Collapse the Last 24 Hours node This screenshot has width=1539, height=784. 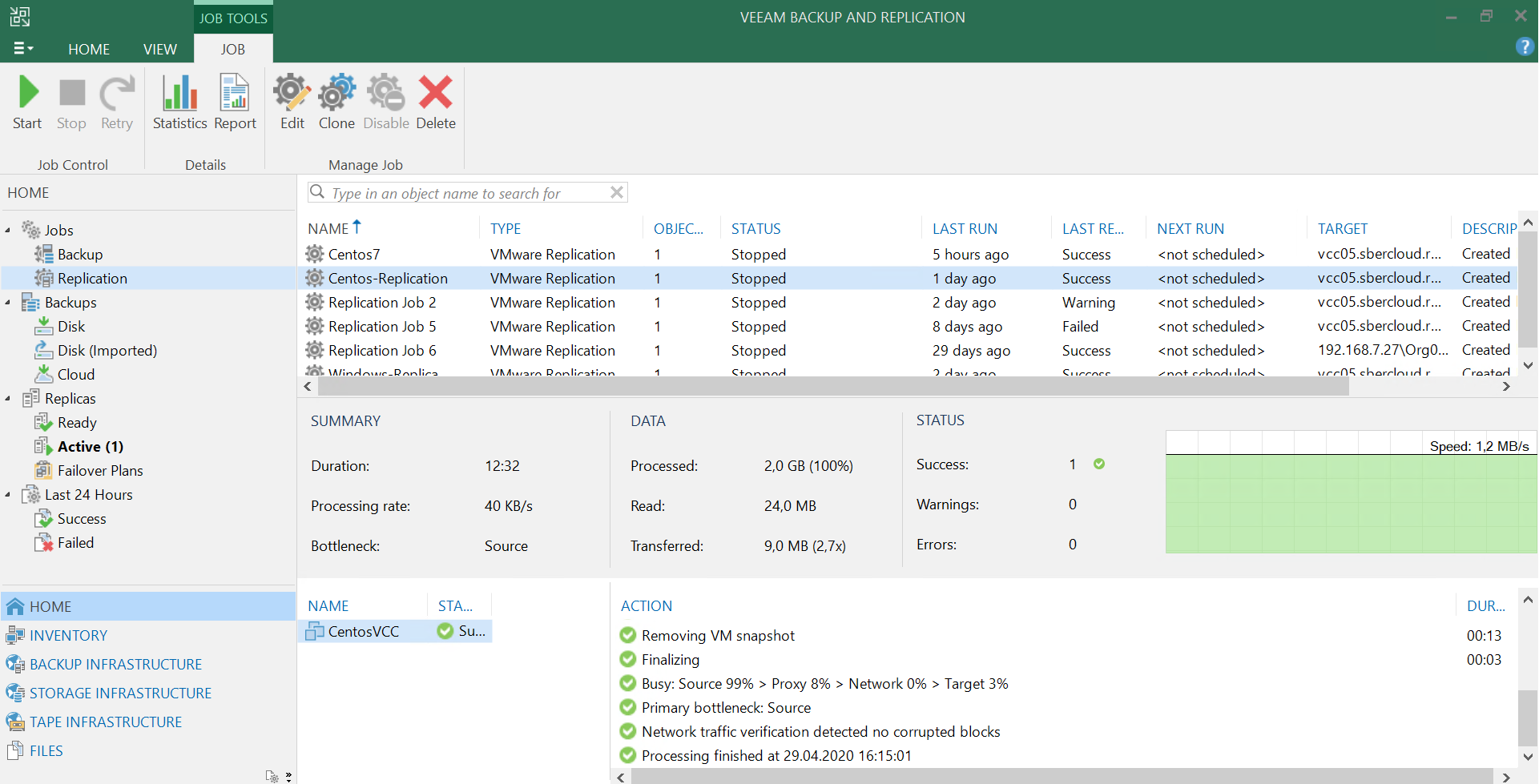[x=8, y=495]
